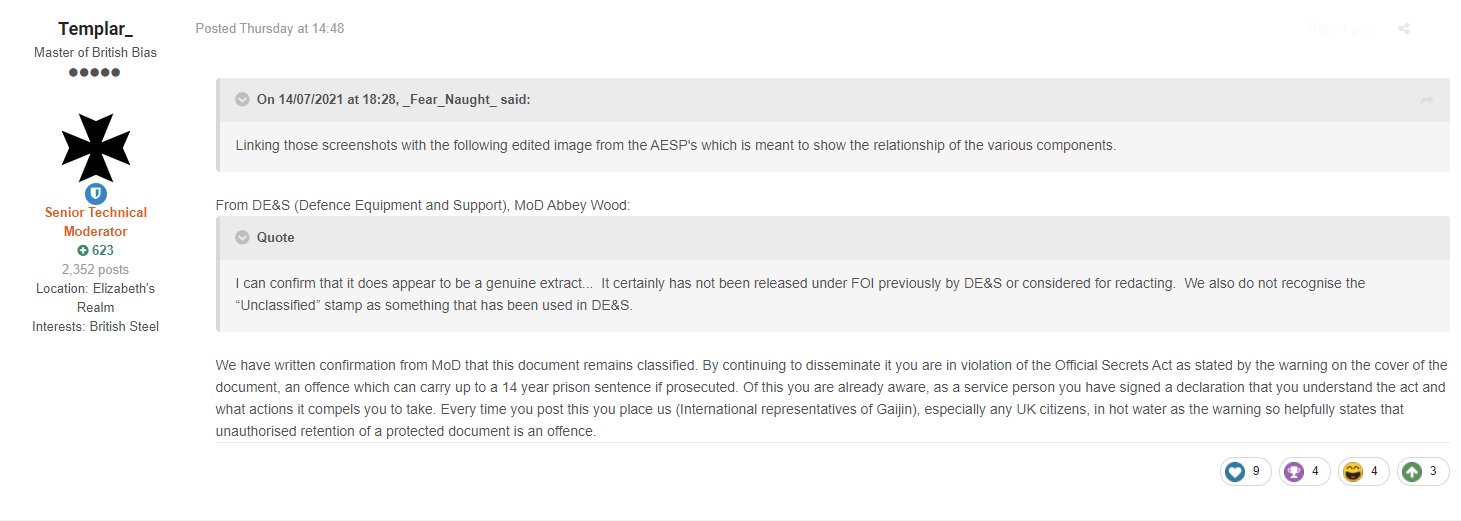Click the blue moderator shield badge
Image resolution: width=1461 pixels, height=521 pixels.
(96, 194)
